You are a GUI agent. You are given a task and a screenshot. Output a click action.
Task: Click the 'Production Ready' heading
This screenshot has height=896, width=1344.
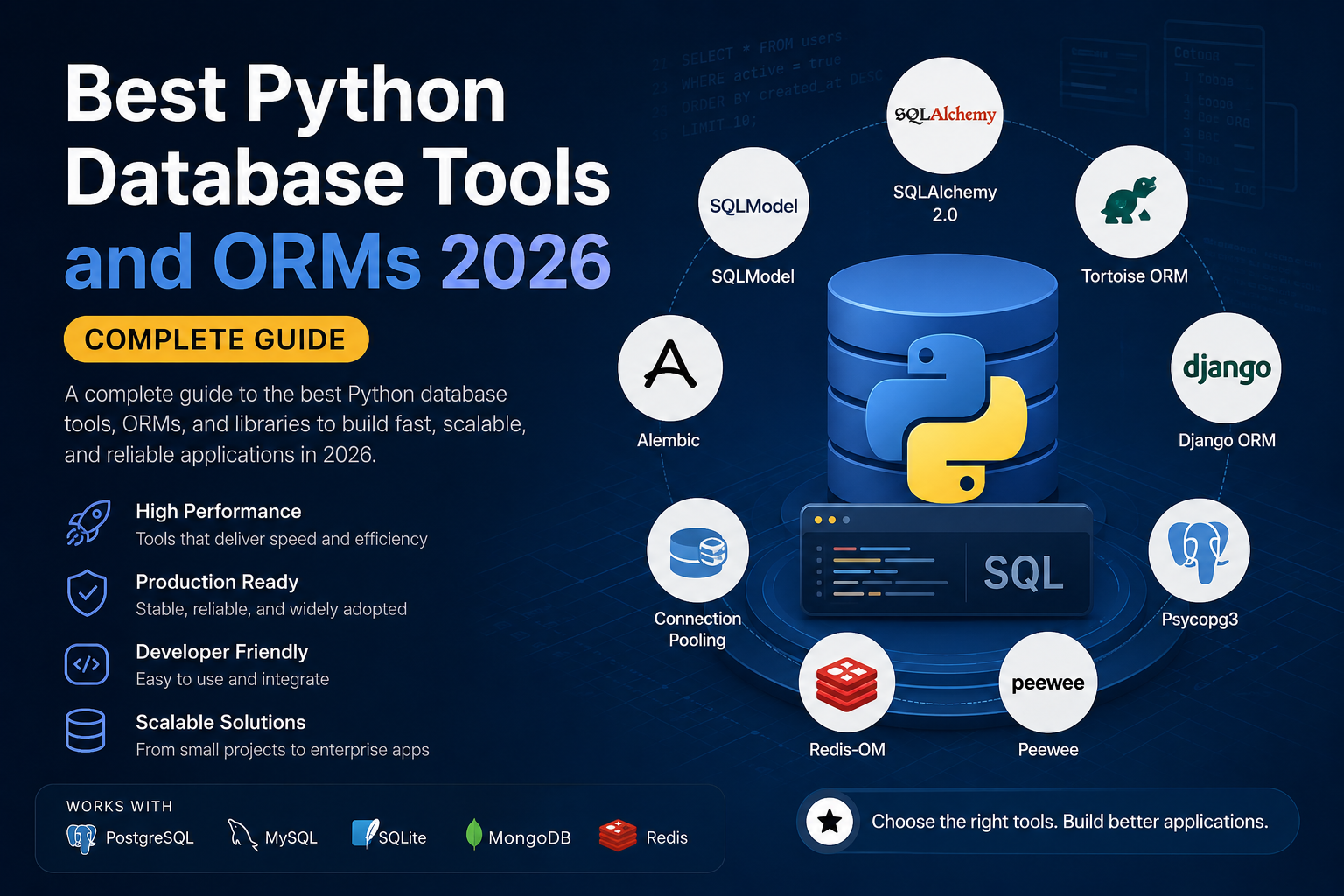coord(217,583)
